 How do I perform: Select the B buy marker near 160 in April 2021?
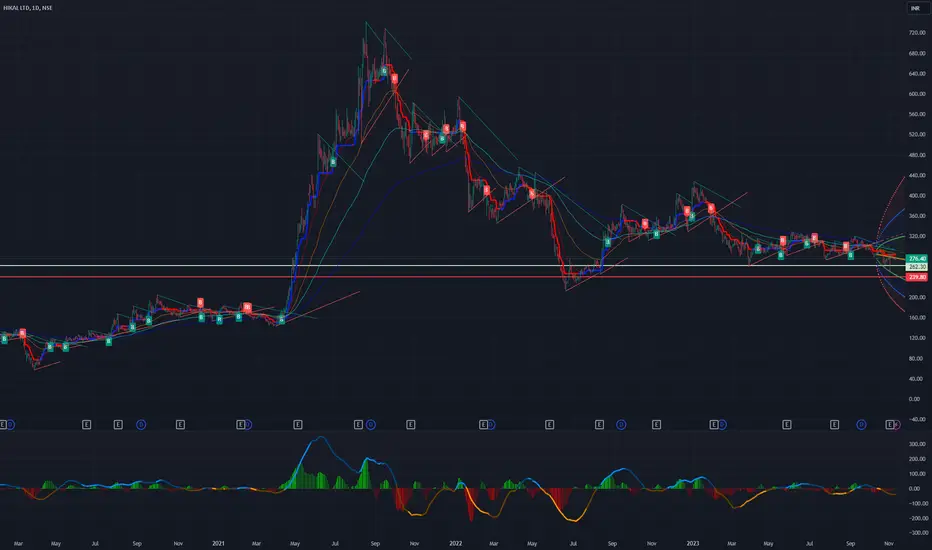(x=282, y=320)
